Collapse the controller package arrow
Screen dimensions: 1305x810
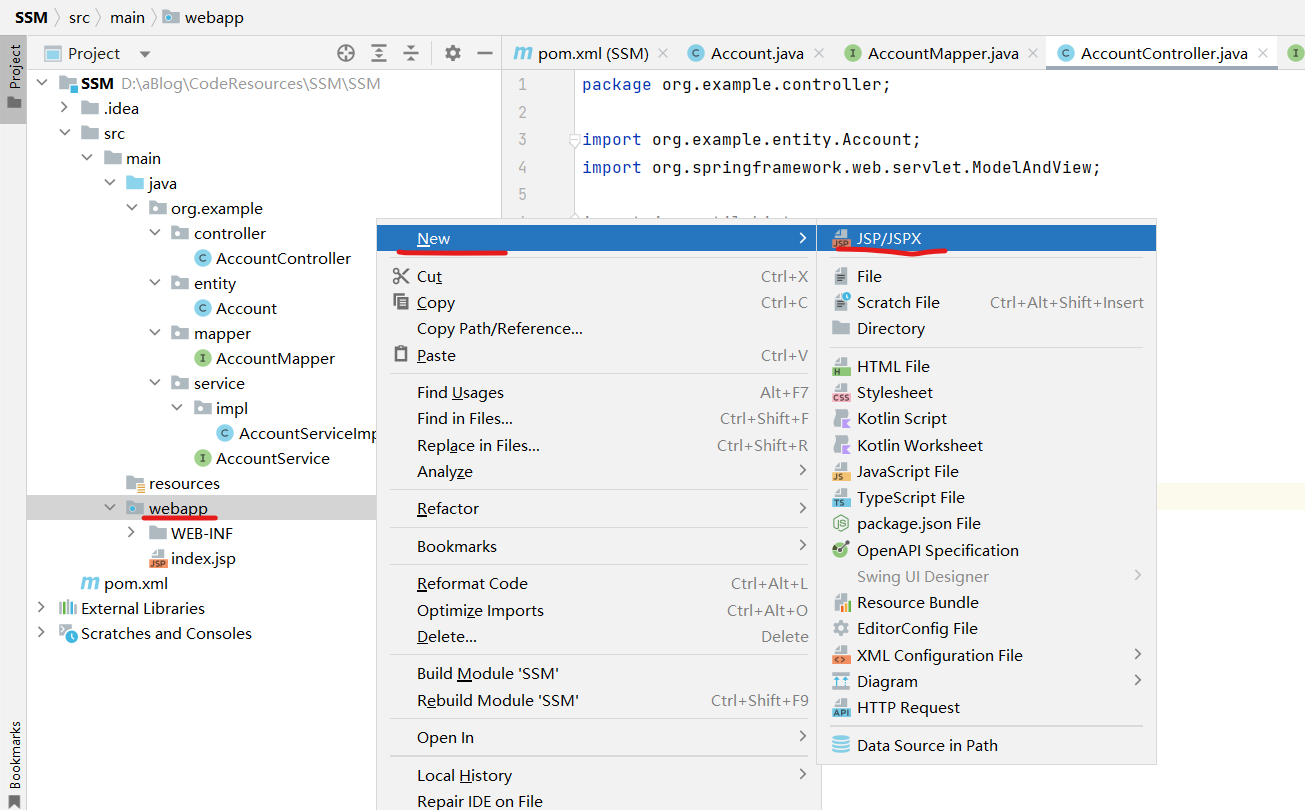[x=155, y=233]
